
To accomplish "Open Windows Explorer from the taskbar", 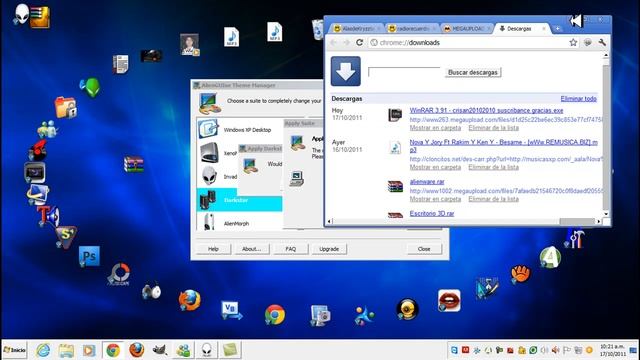I will tap(66, 350).
